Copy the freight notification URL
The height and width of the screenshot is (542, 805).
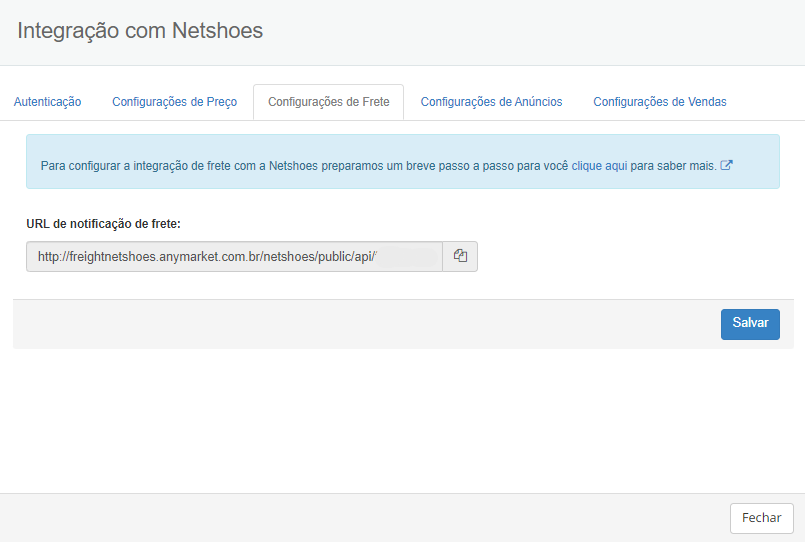pos(460,256)
